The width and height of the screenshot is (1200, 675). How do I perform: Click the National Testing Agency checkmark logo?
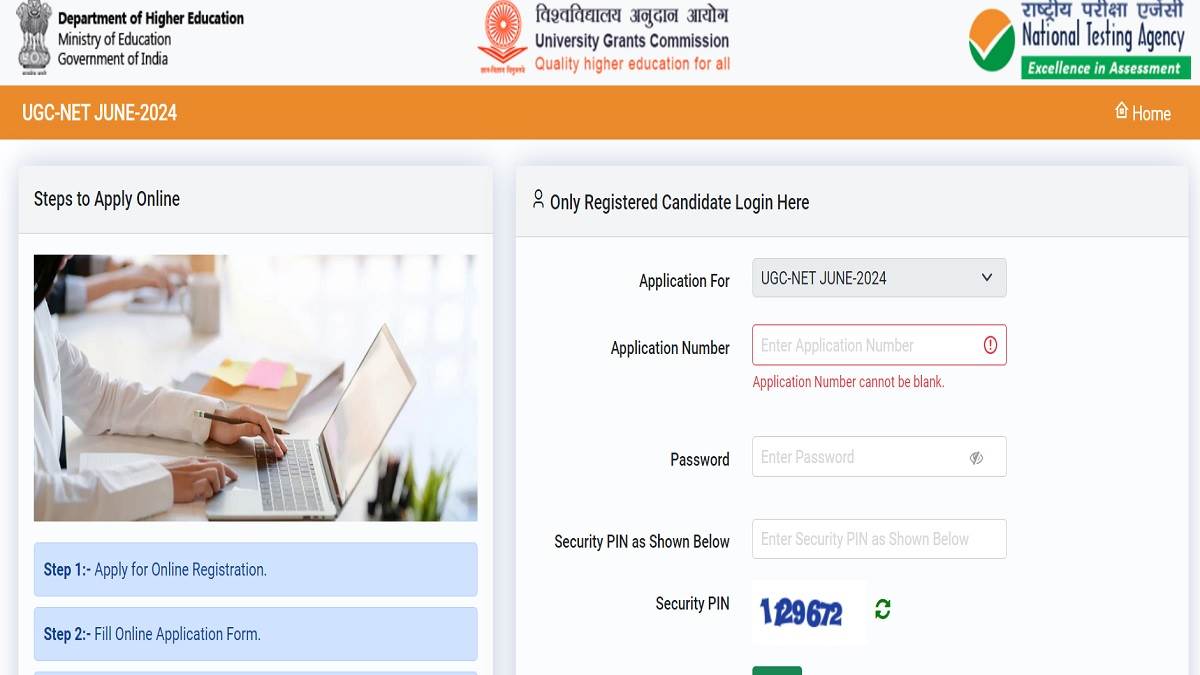(991, 40)
